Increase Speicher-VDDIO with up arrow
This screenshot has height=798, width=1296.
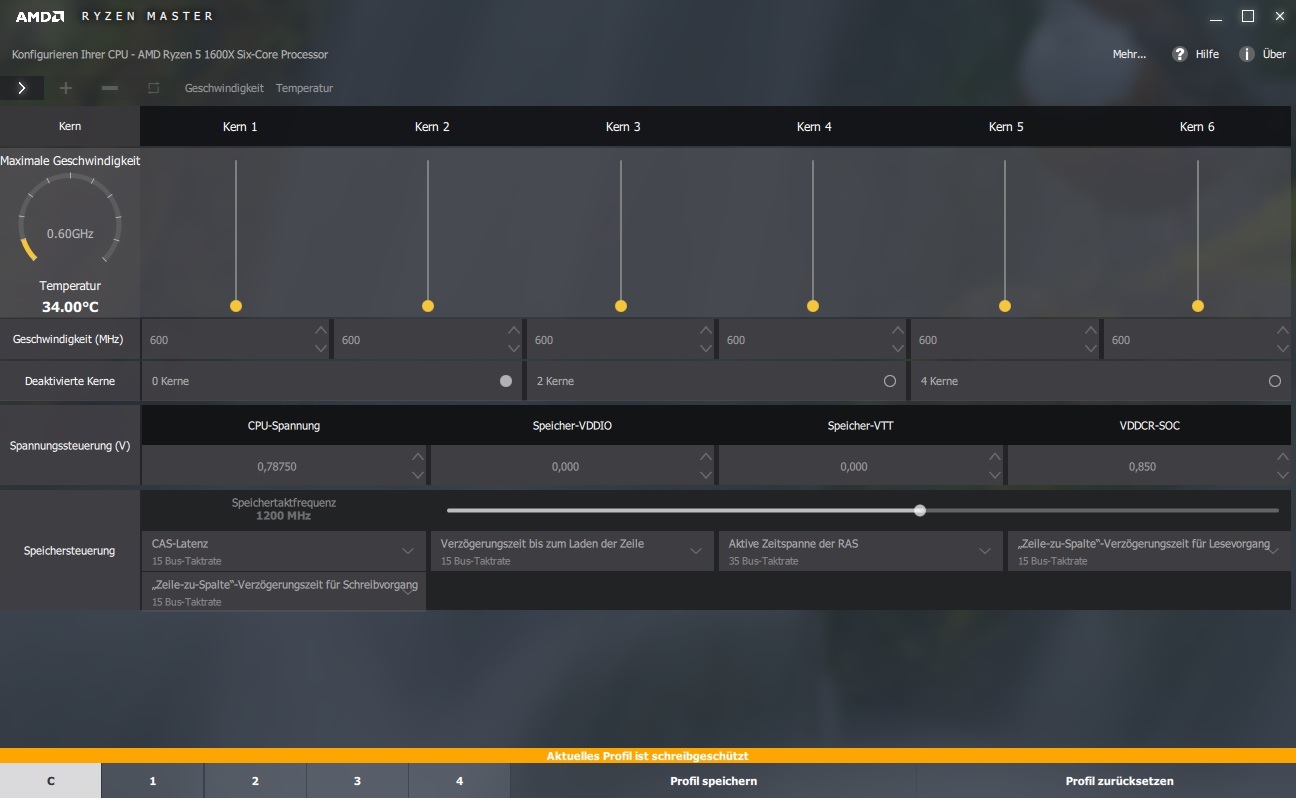click(706, 457)
